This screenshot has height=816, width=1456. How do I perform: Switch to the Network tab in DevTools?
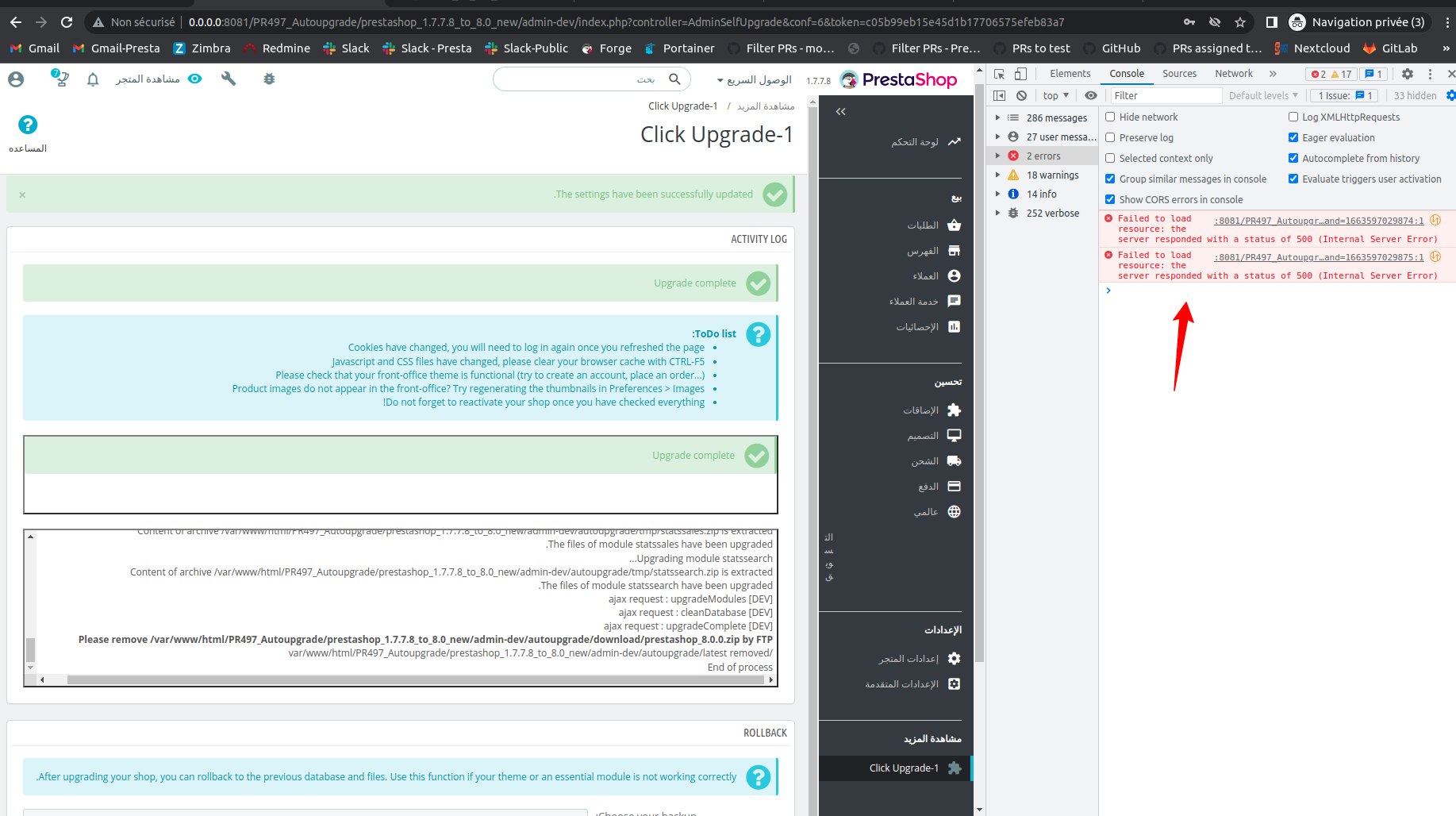point(1233,73)
